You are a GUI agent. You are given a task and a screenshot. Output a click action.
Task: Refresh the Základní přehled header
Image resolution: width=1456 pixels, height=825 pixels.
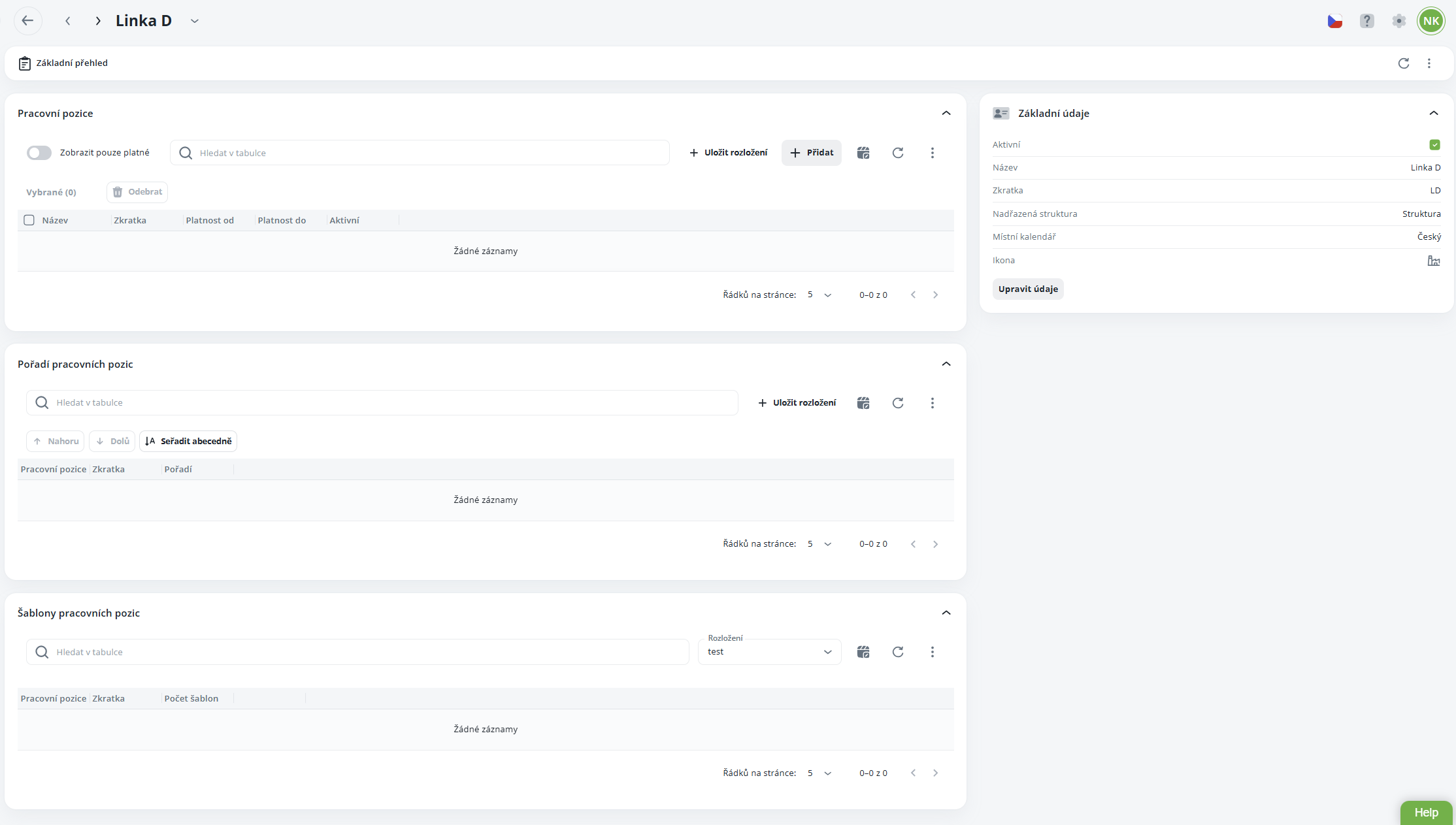point(1403,63)
